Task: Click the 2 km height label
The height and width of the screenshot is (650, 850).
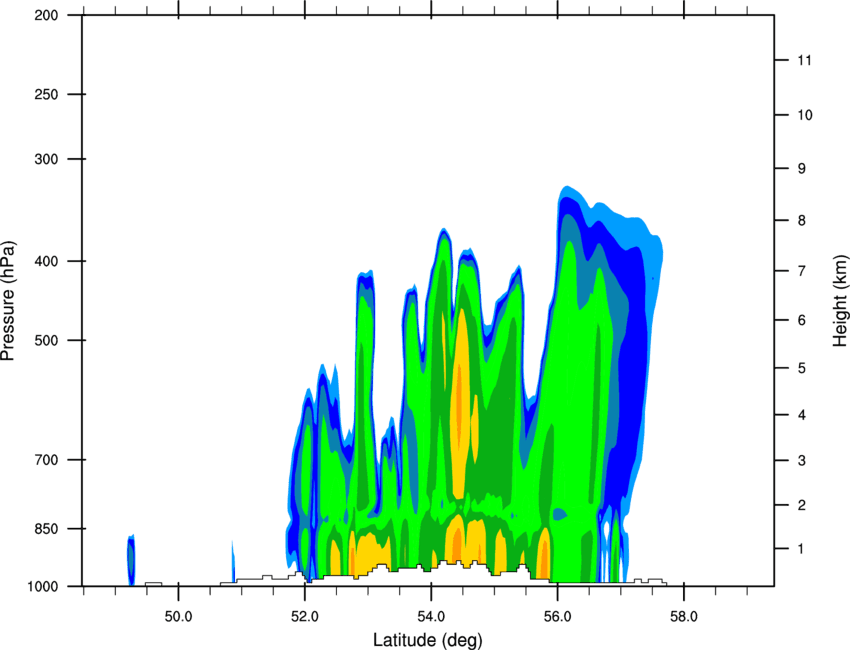Action: (802, 505)
